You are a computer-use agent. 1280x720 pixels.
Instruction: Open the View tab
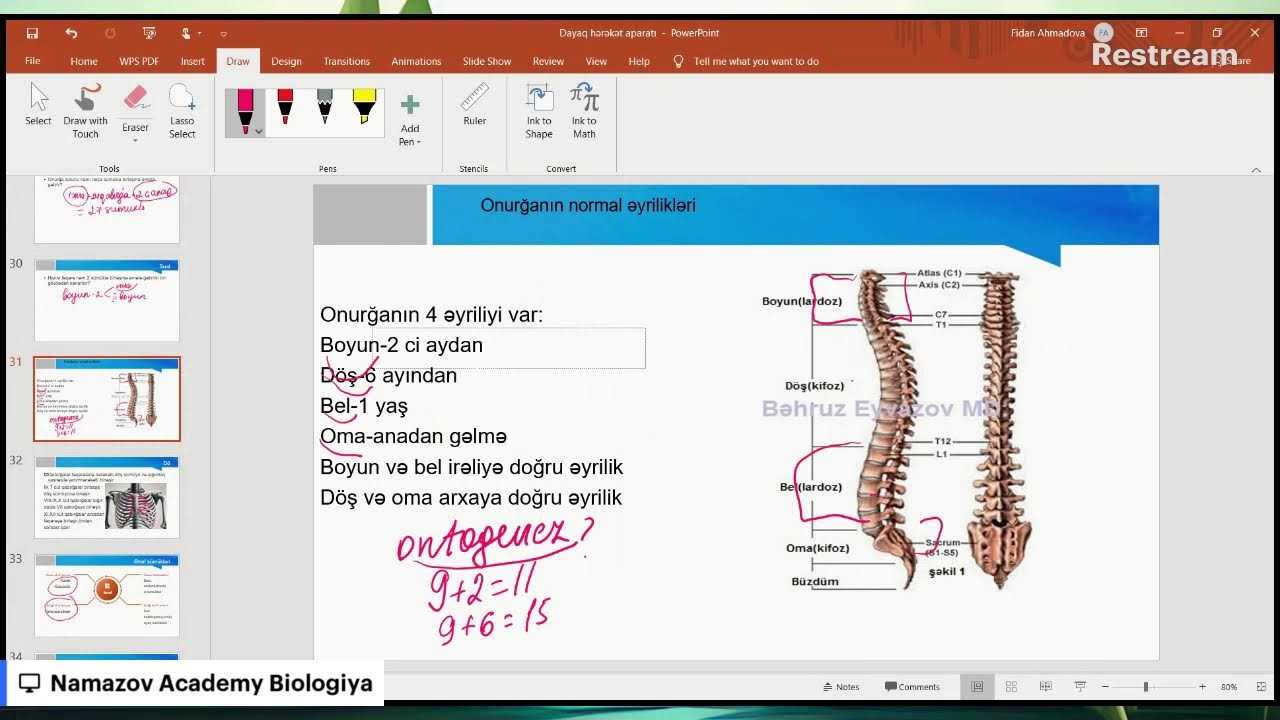pyautogui.click(x=596, y=61)
